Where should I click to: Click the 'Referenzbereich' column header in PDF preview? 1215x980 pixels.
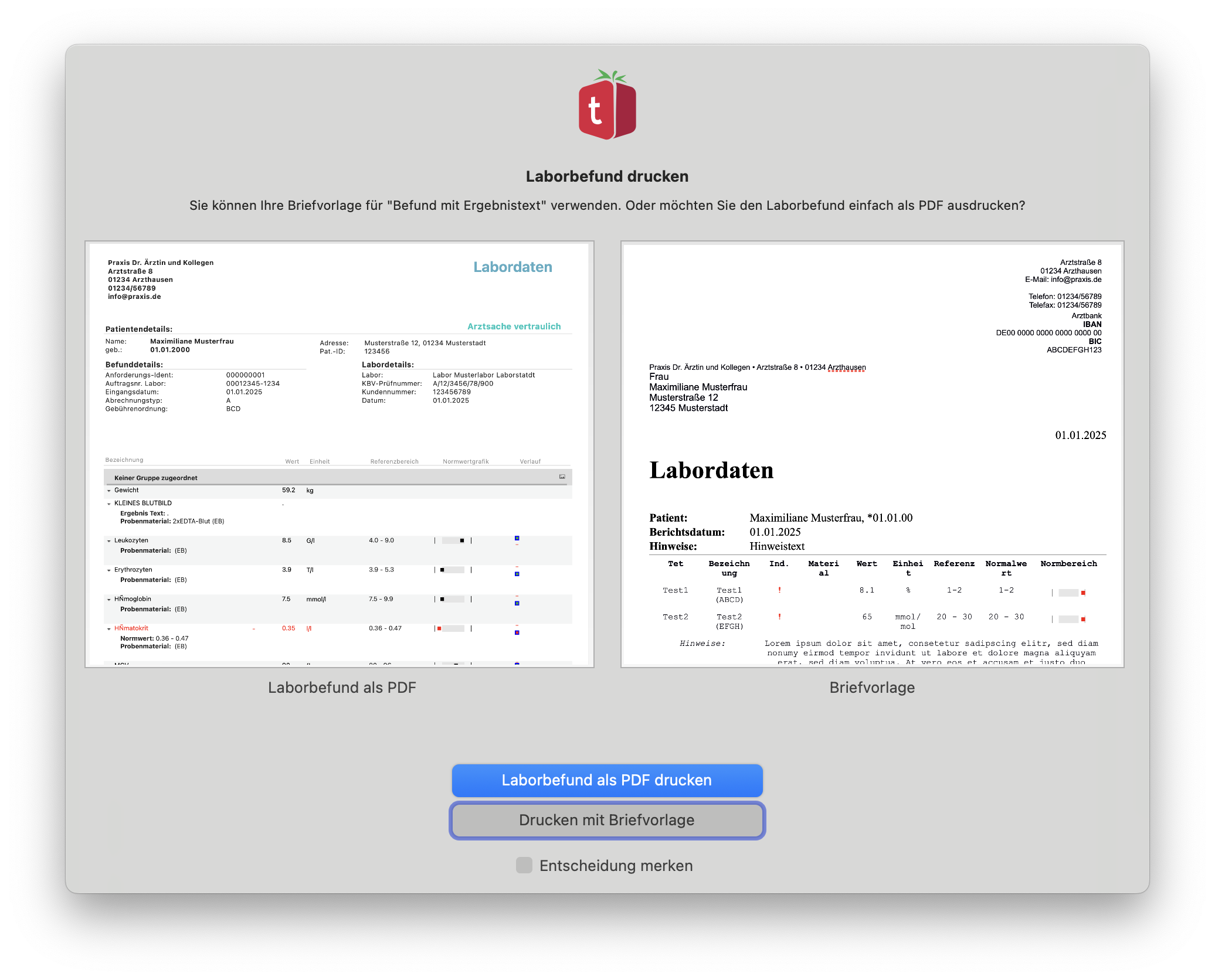(394, 461)
